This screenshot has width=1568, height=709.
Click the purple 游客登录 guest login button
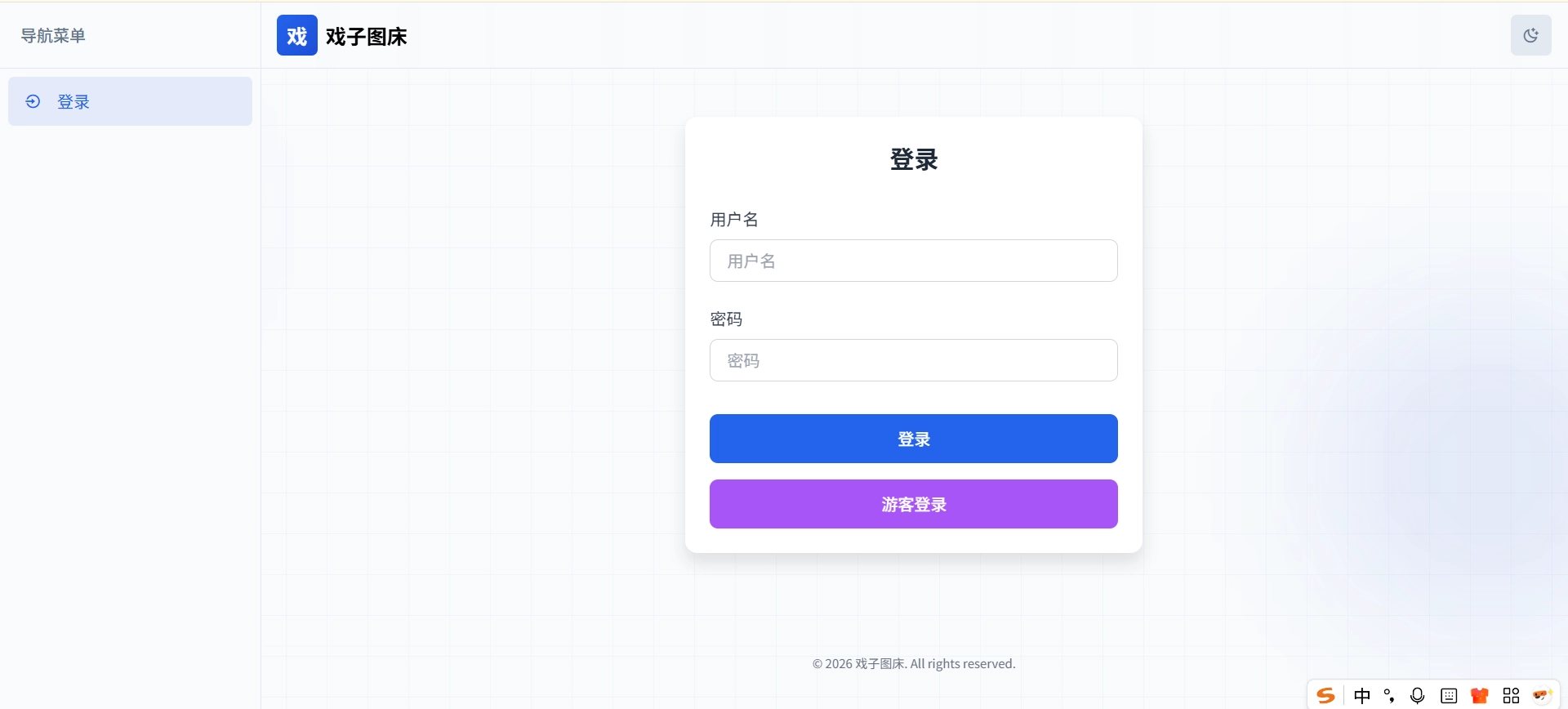coord(913,504)
